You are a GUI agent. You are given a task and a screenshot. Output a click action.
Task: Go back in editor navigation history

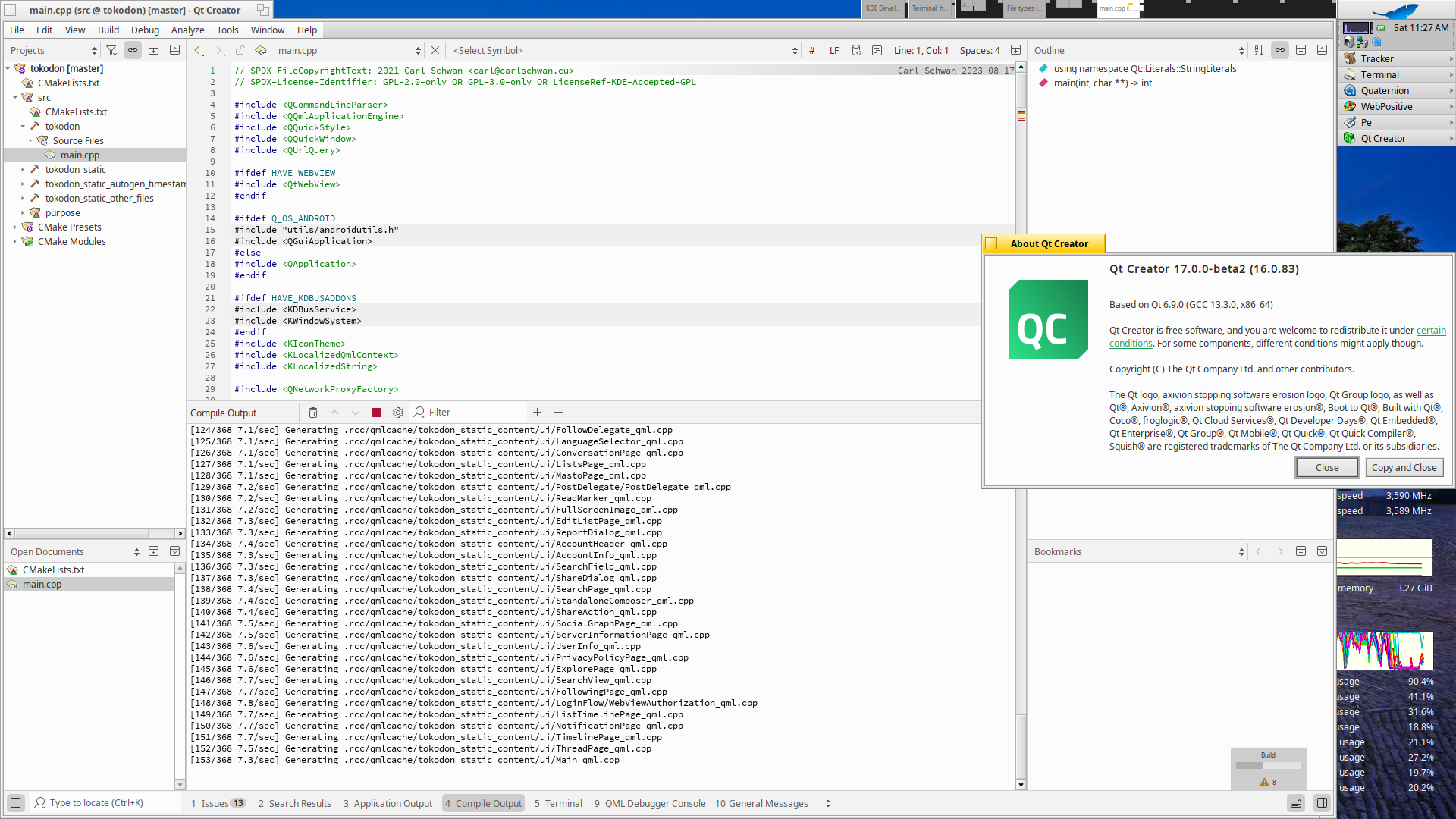click(198, 50)
